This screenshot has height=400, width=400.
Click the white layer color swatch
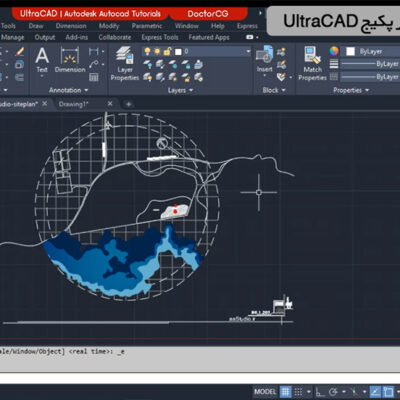coord(178,52)
